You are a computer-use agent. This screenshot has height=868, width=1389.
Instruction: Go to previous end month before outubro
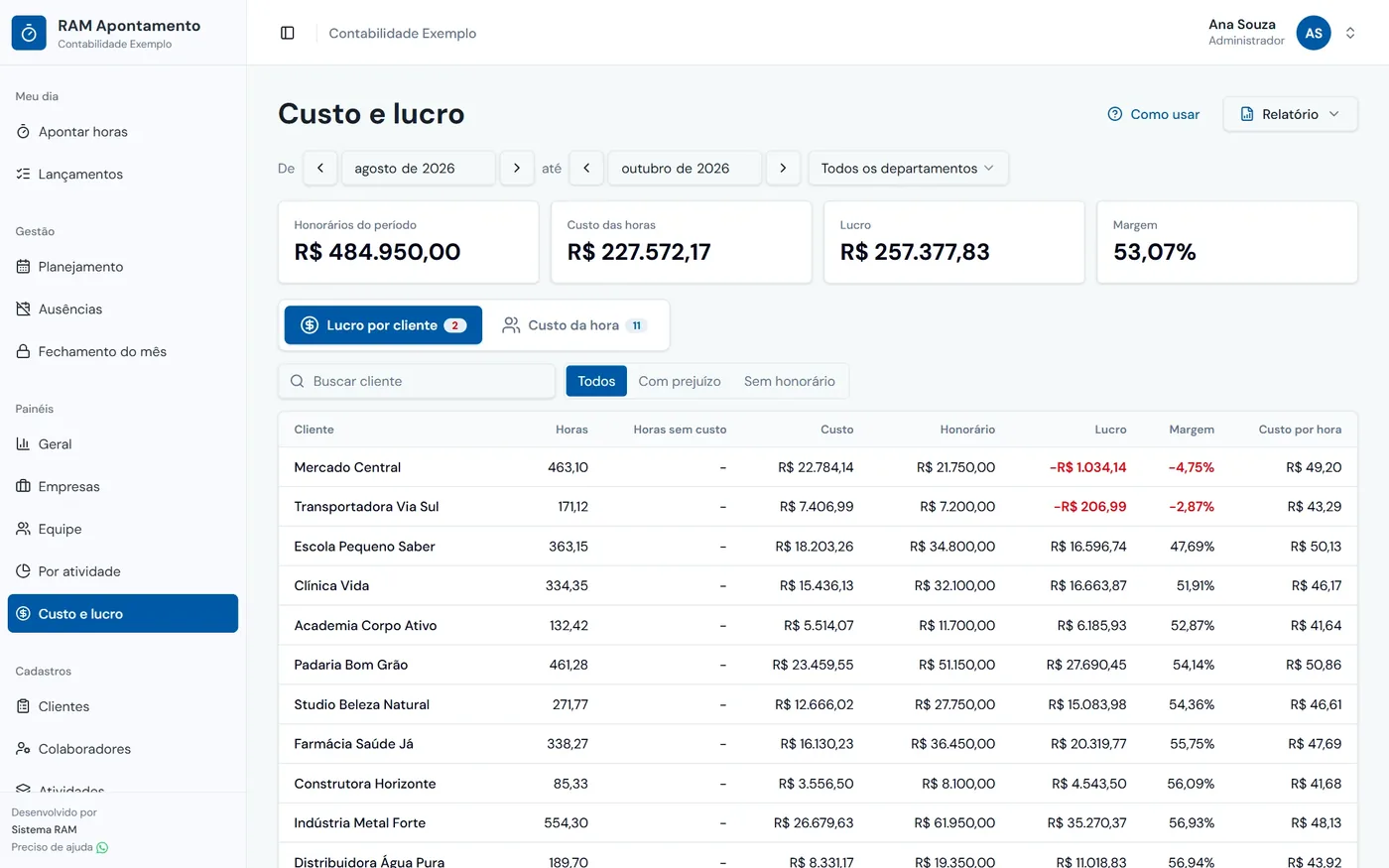(586, 169)
